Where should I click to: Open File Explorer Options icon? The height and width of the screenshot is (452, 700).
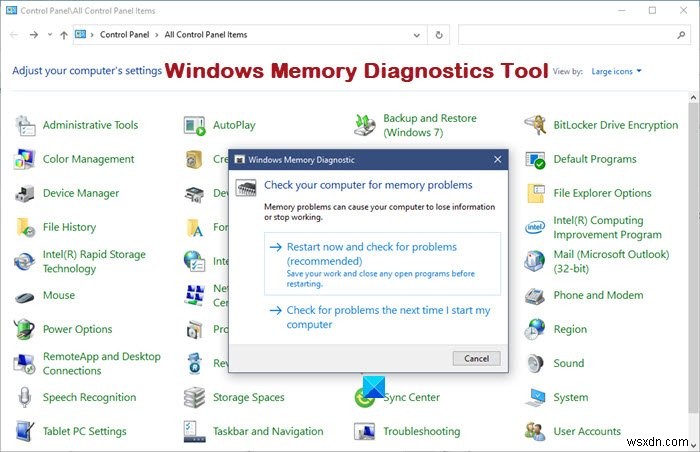(x=535, y=193)
